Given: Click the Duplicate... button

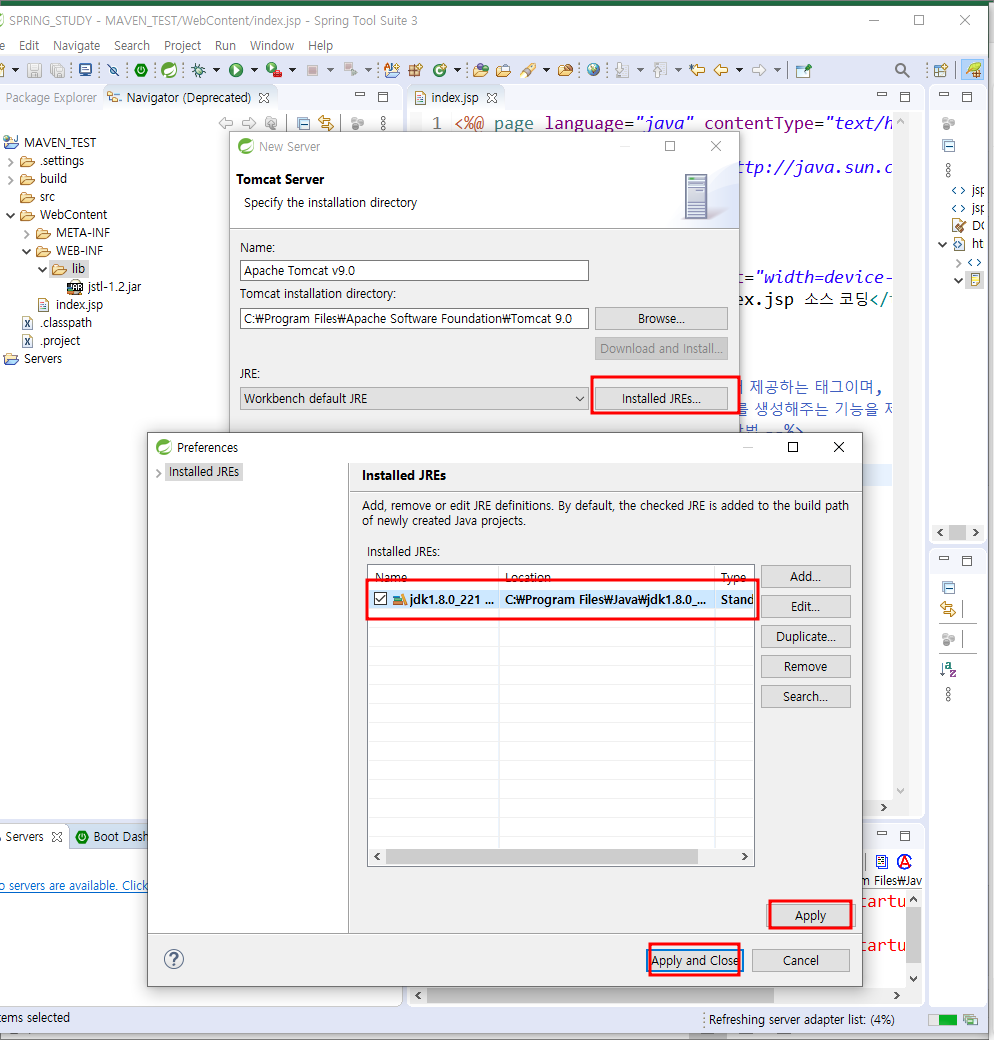Looking at the screenshot, I should pyautogui.click(x=806, y=636).
